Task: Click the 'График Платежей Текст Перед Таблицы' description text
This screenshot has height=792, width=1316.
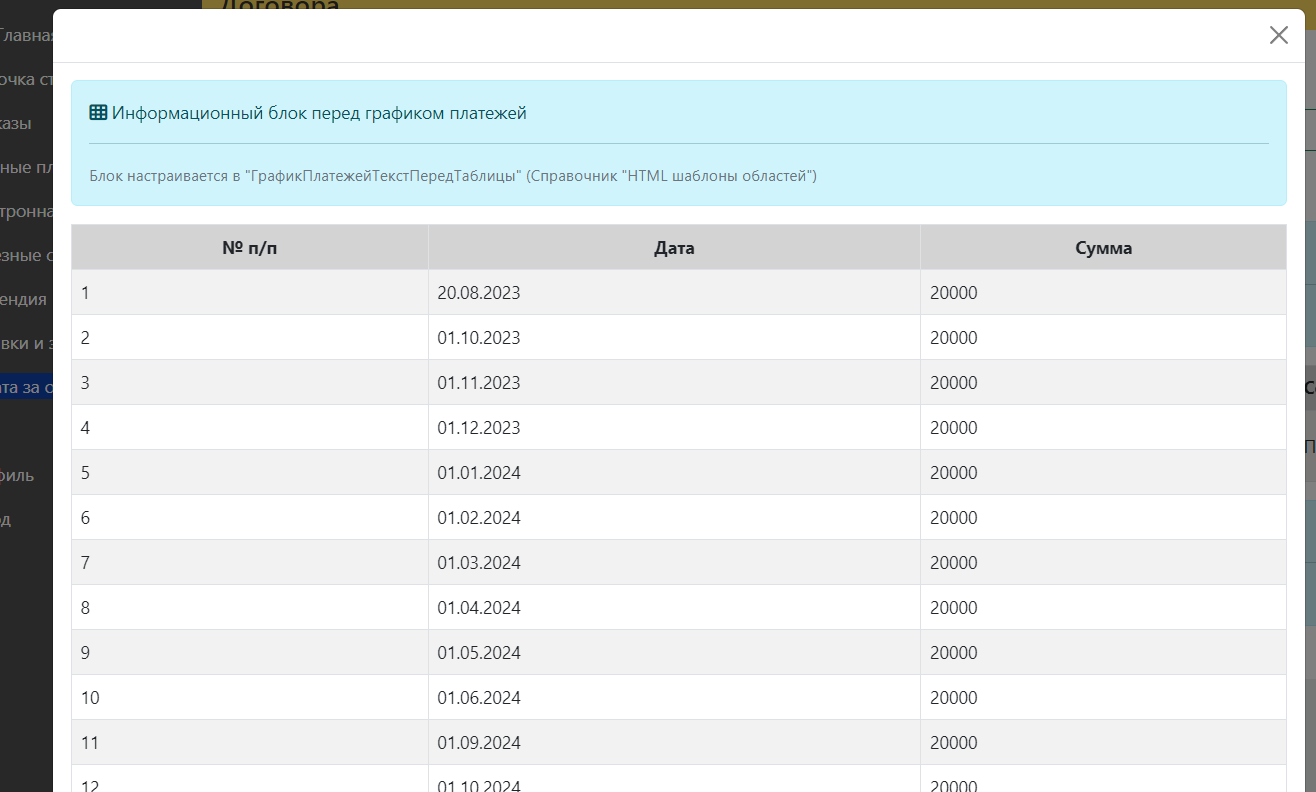Action: pyautogui.click(x=453, y=176)
